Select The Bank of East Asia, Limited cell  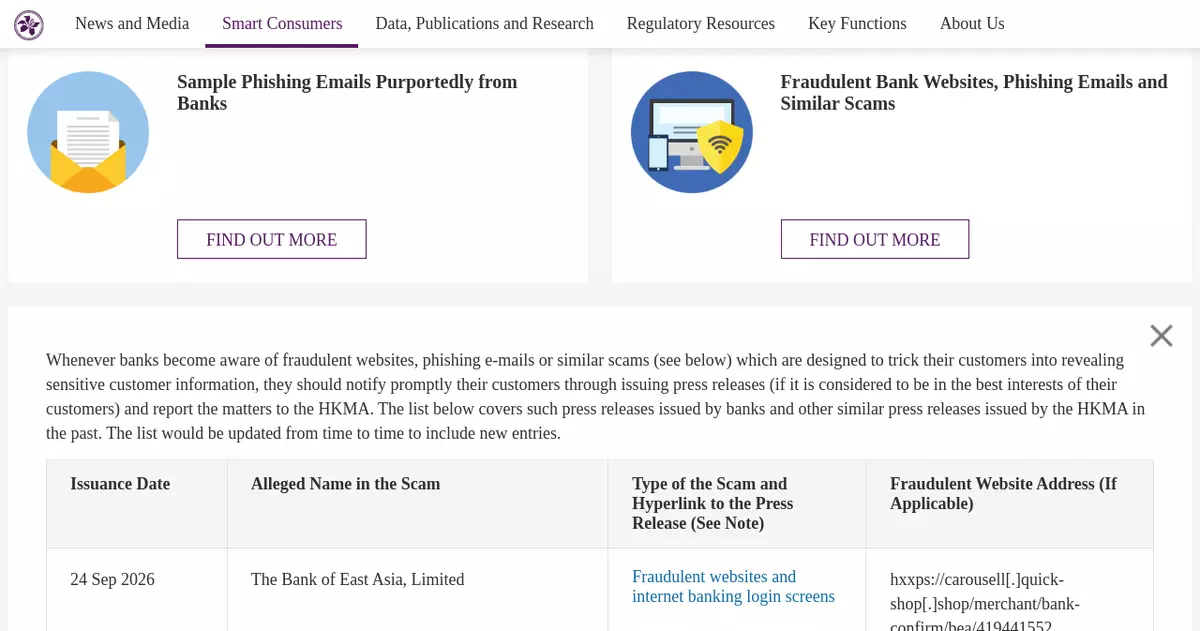point(358,579)
